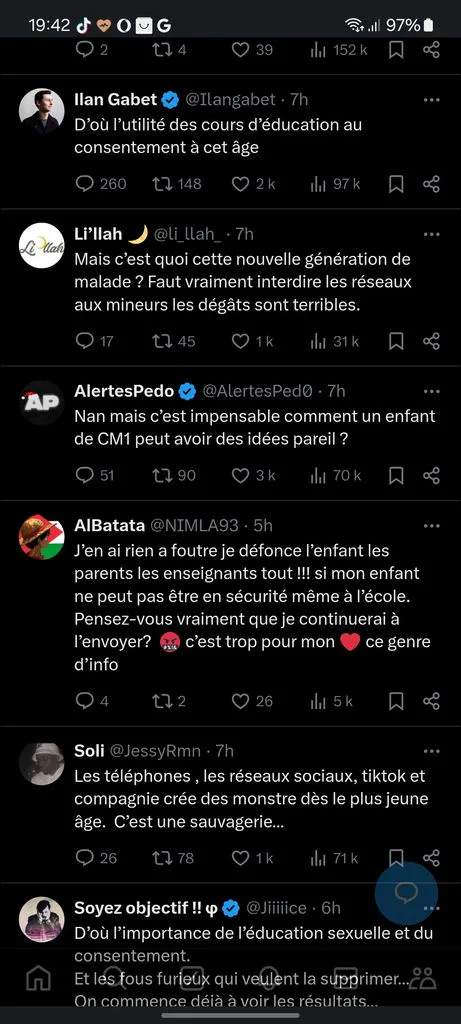Reply to Soli's tweet with 26 comments
The image size is (461, 1024).
pos(85,858)
